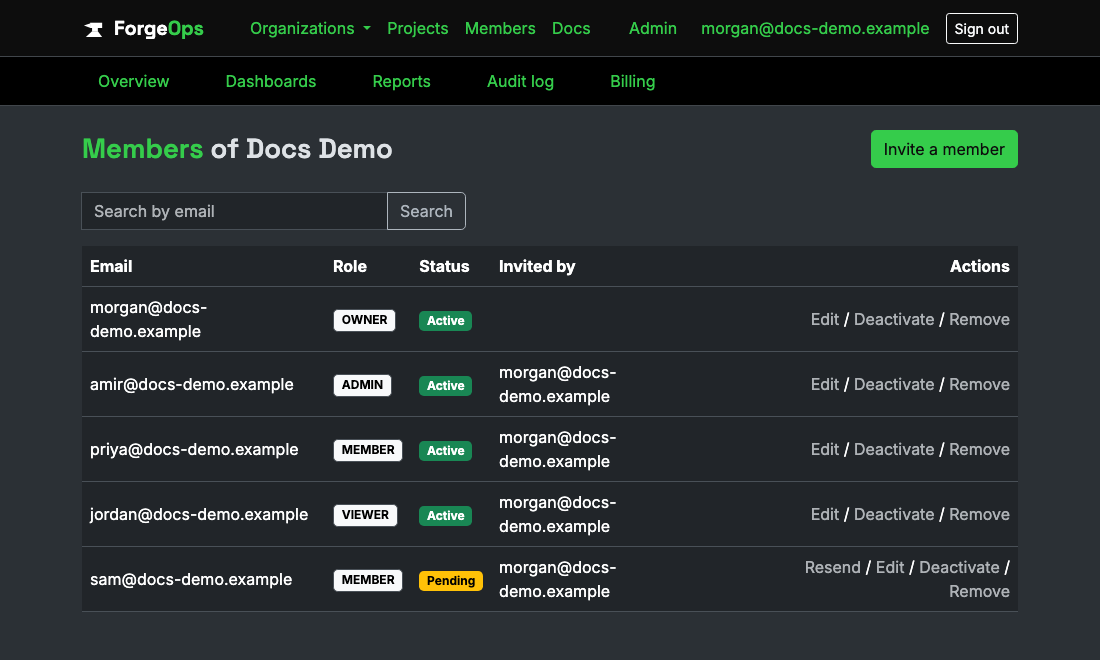This screenshot has height=660, width=1100.
Task: Click the ADMIN role badge
Action: coord(362,385)
